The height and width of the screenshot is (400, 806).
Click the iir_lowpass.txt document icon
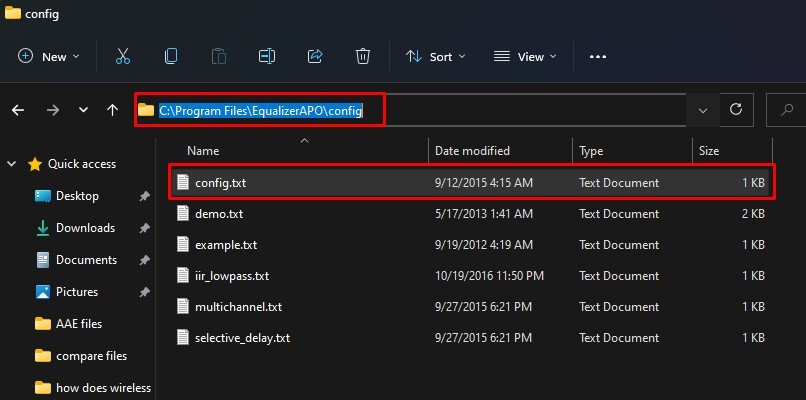click(183, 276)
